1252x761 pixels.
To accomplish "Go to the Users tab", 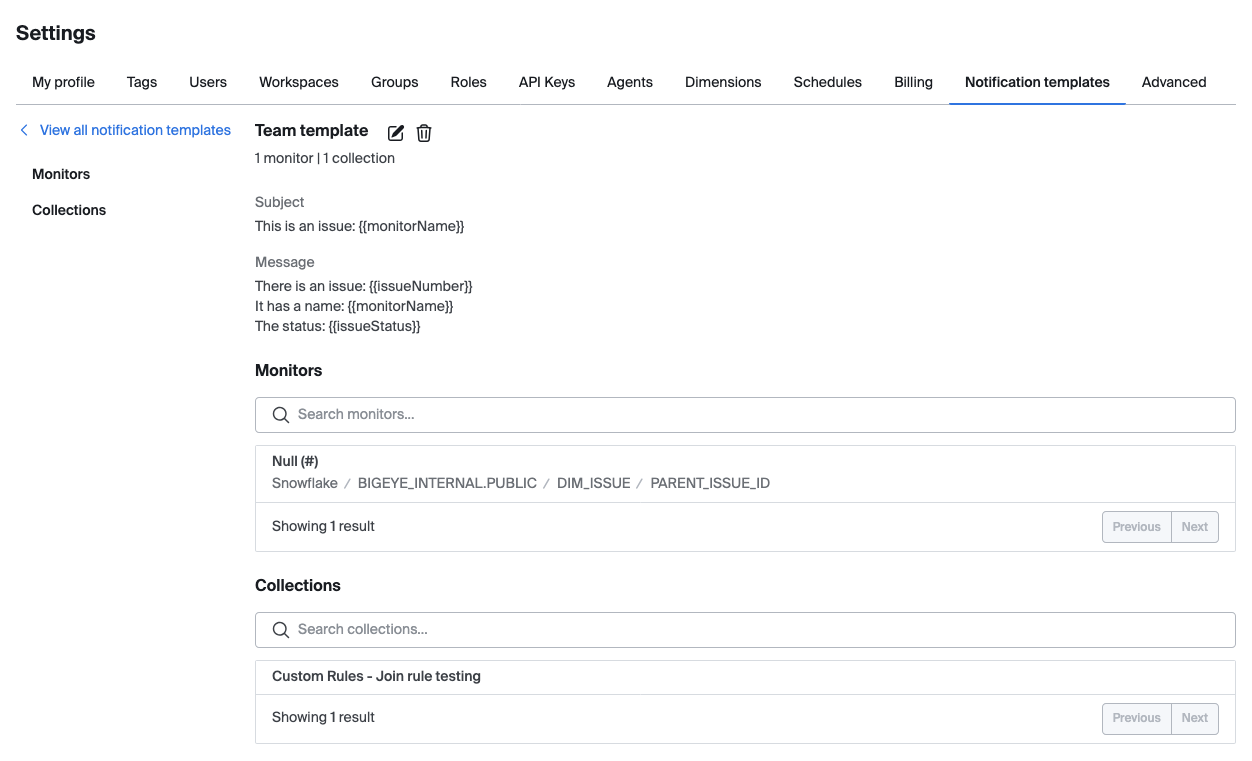I will tap(208, 82).
